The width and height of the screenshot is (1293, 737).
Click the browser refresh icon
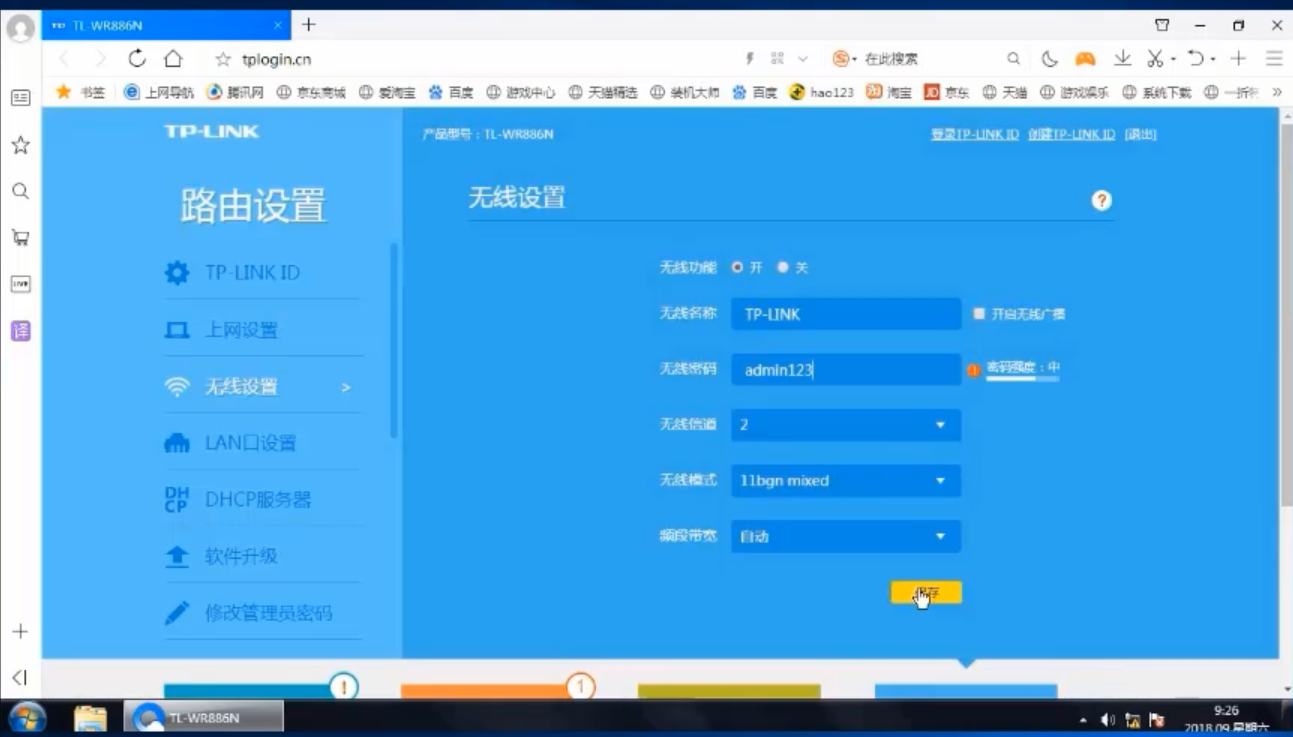tap(137, 58)
